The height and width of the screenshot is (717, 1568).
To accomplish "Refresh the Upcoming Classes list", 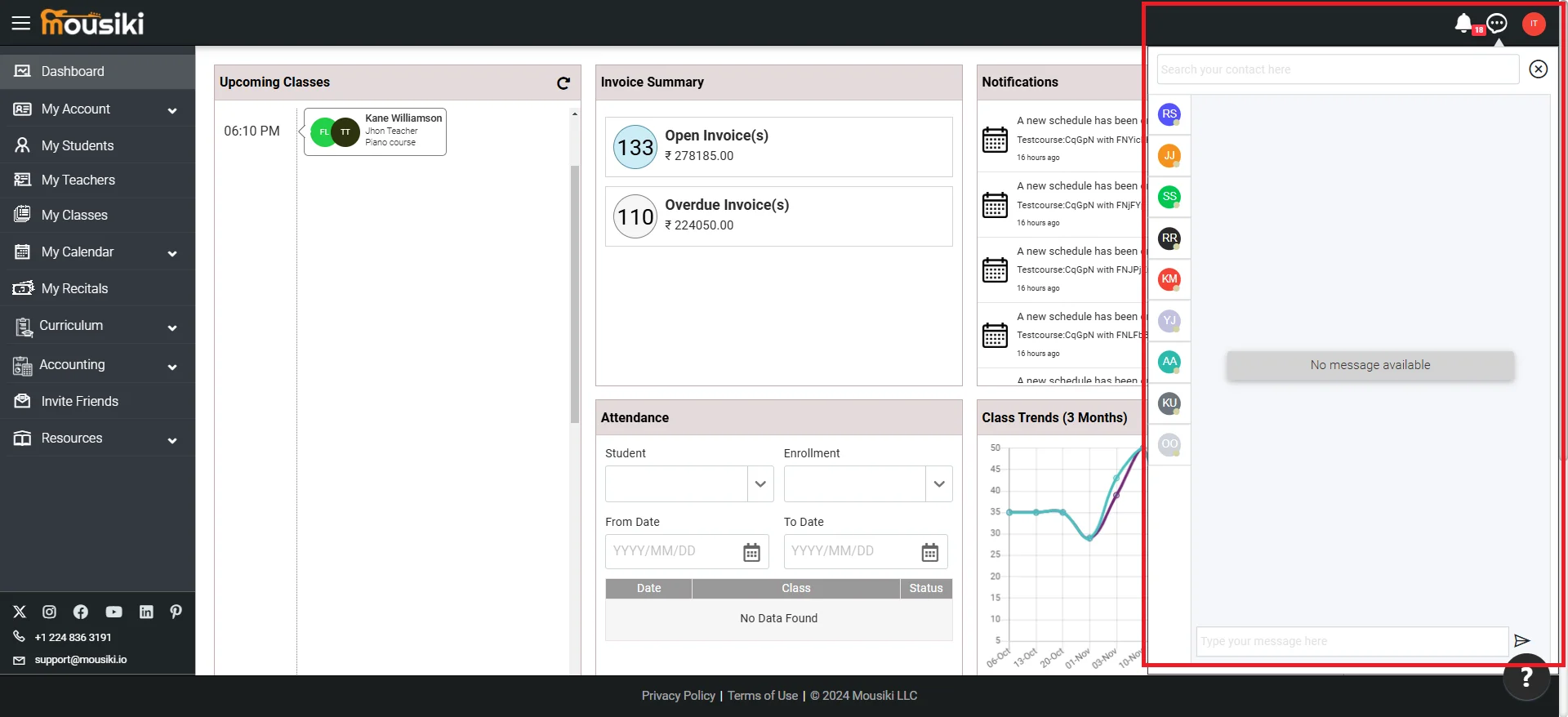I will [563, 82].
